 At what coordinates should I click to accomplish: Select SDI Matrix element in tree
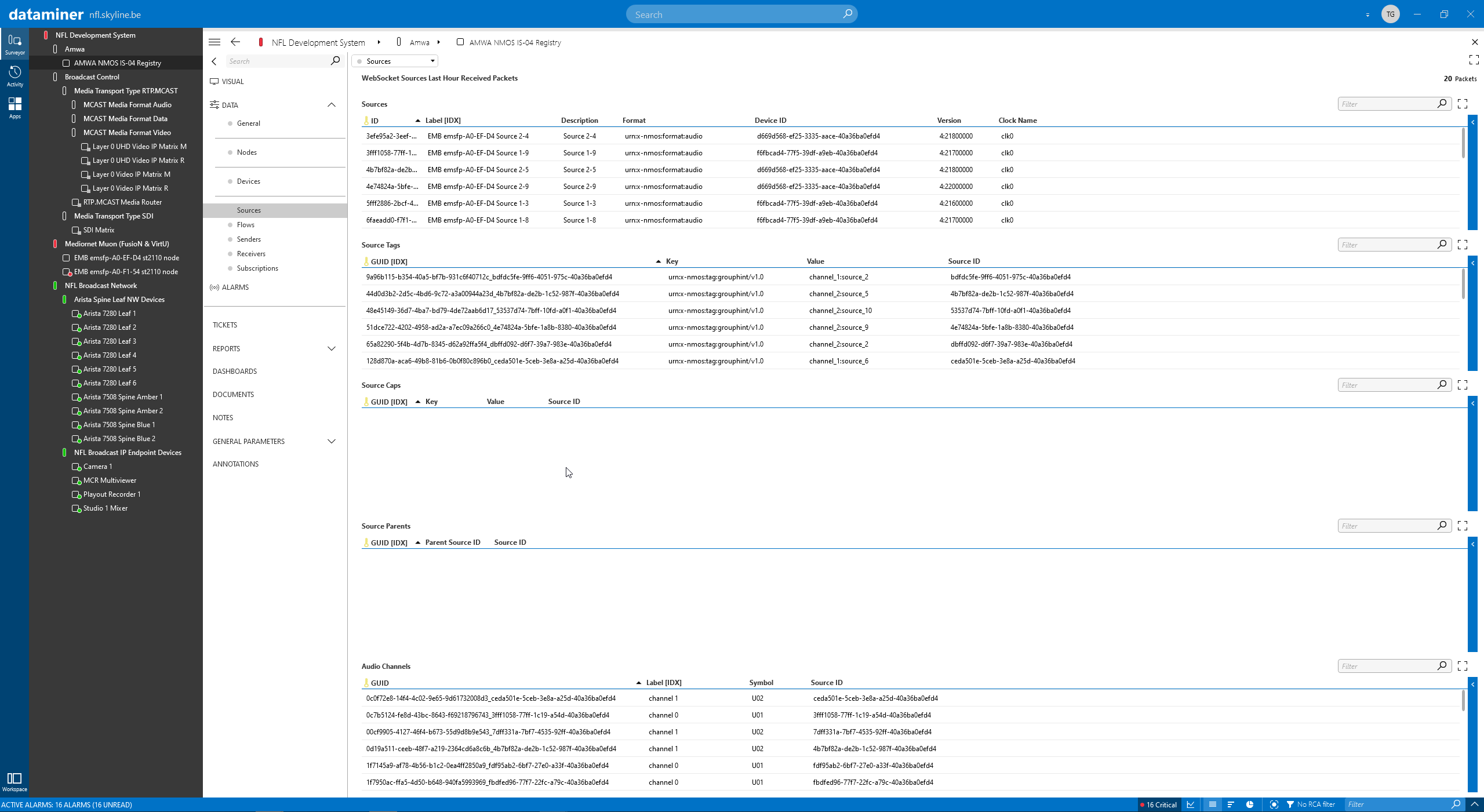coord(99,230)
